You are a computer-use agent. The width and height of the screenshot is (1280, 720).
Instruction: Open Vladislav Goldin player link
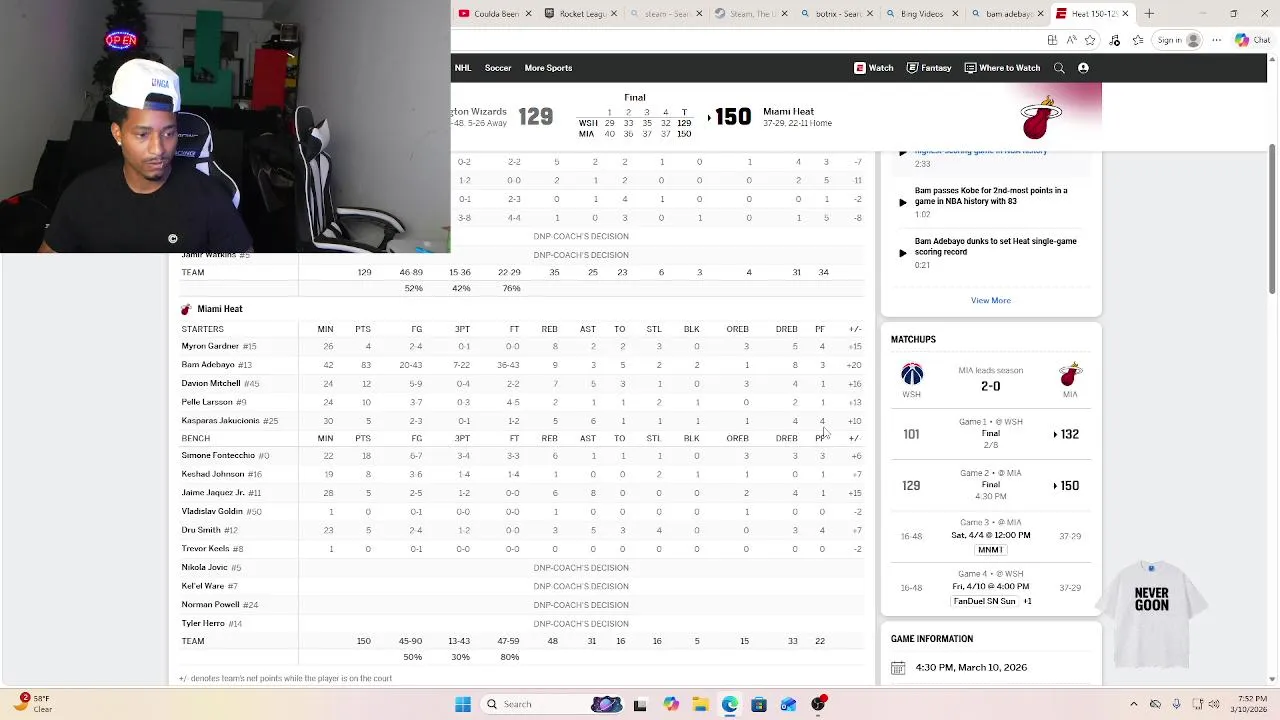[x=212, y=512]
